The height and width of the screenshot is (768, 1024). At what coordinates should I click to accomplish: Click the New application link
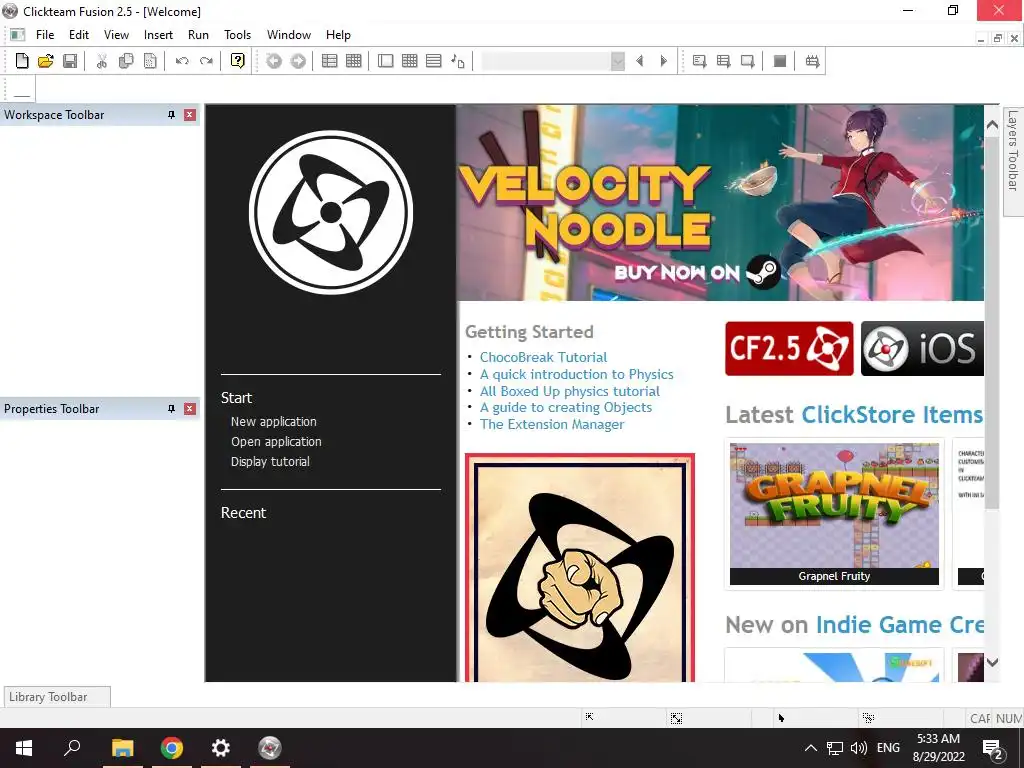point(274,422)
